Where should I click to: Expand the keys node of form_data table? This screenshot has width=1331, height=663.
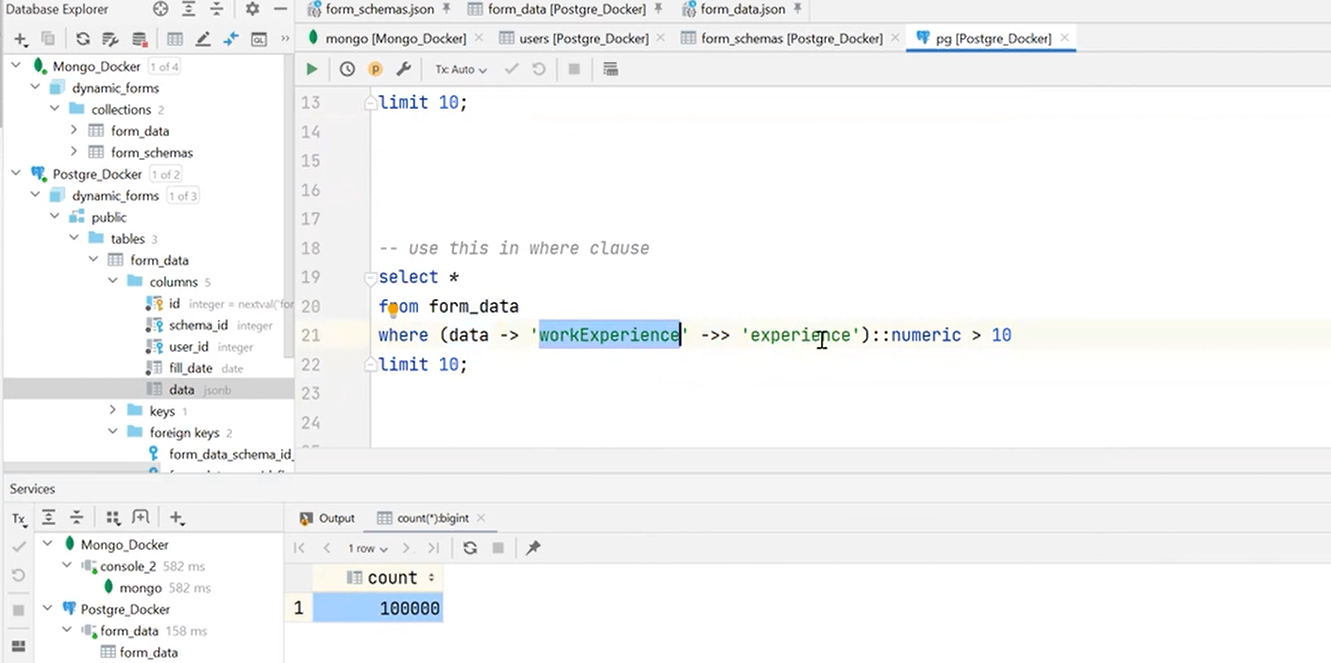(x=112, y=411)
